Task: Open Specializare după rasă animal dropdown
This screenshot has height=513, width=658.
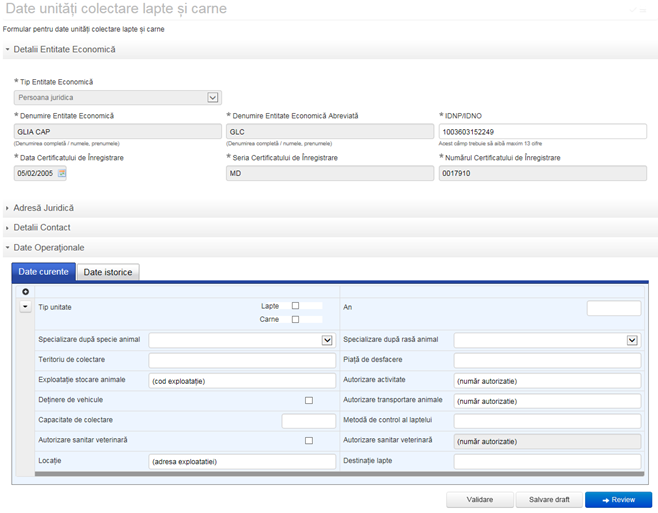Action: [632, 340]
